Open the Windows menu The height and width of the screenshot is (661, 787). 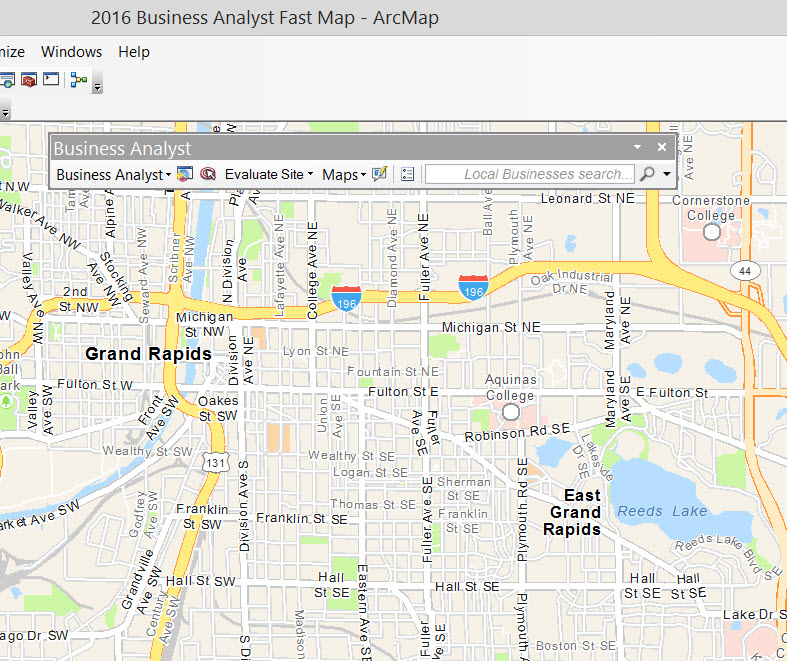(71, 52)
